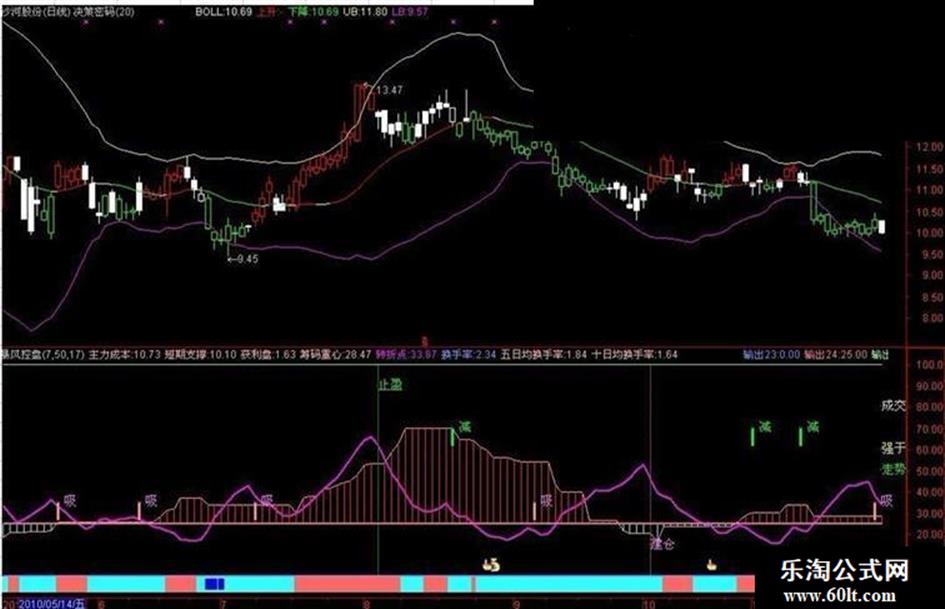Click the hand icon after month 10
Screen dimensions: 945x609
point(712,565)
